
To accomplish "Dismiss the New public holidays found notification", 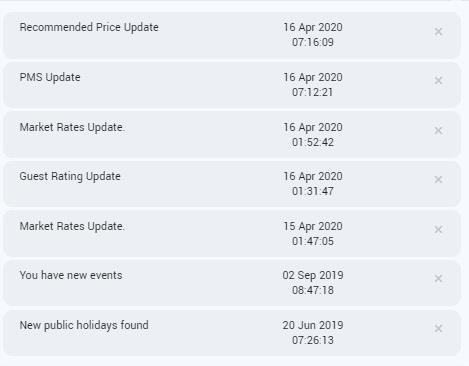I will point(438,329).
